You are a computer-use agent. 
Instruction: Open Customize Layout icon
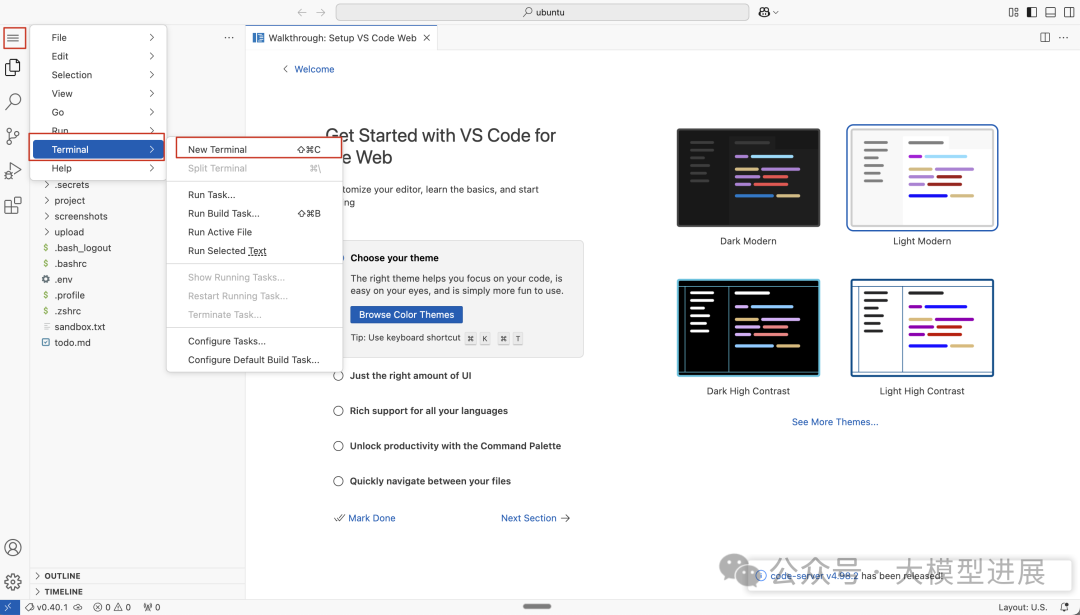click(x=1013, y=12)
